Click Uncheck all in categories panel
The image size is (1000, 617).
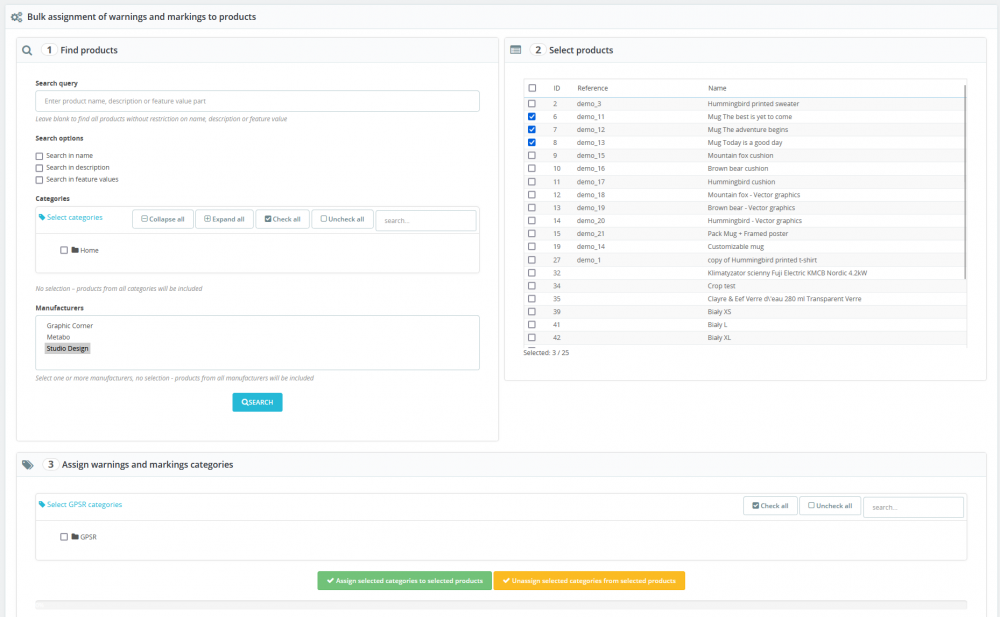(342, 219)
